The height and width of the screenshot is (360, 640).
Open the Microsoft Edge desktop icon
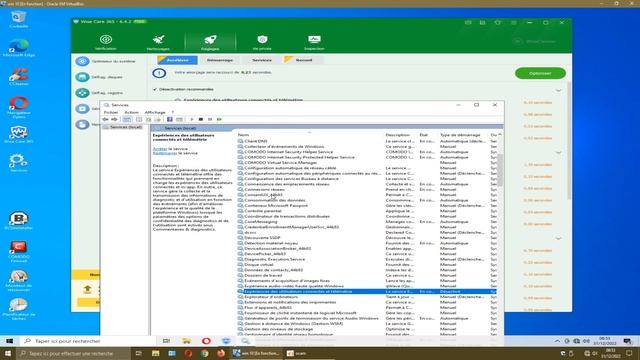coord(18,48)
